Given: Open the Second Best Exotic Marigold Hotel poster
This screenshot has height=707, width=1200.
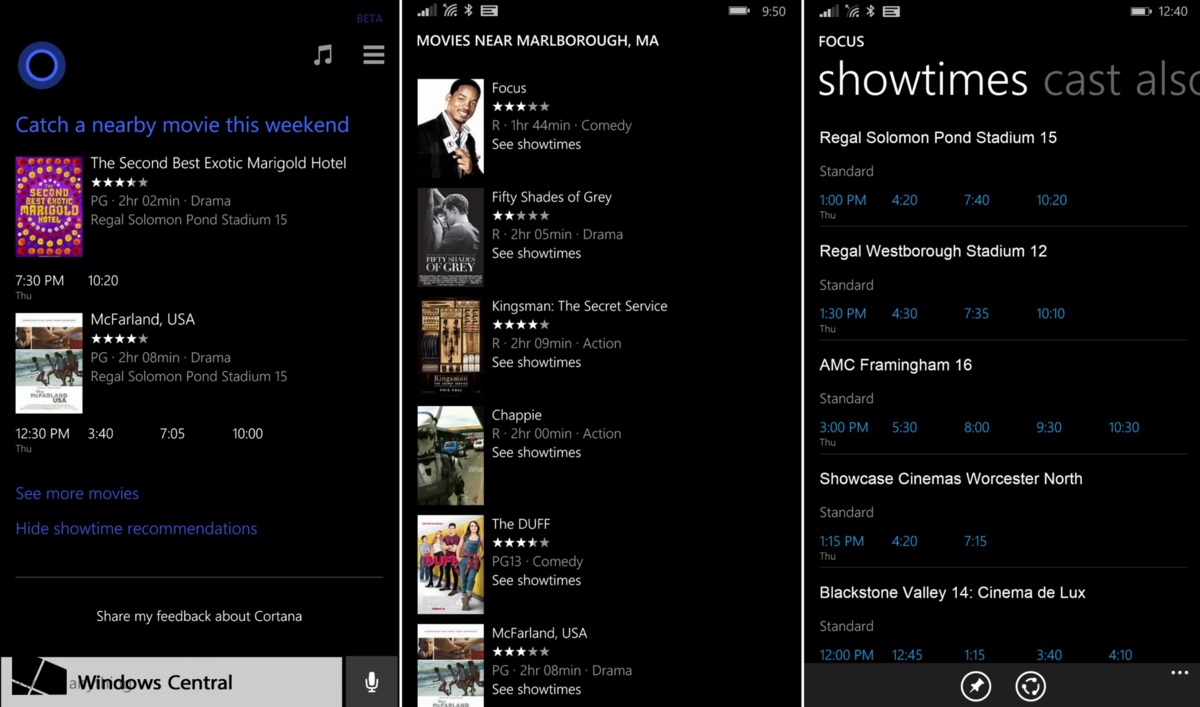Looking at the screenshot, I should 49,207.
